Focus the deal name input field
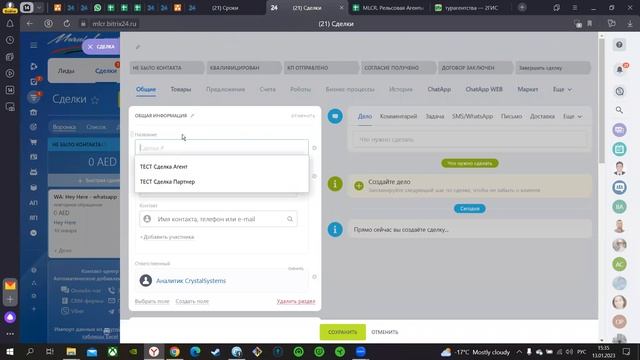 (222, 148)
